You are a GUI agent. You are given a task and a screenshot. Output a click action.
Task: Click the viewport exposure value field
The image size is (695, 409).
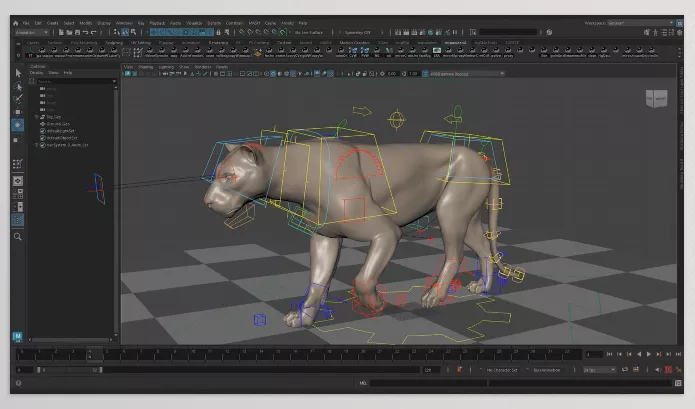(391, 74)
